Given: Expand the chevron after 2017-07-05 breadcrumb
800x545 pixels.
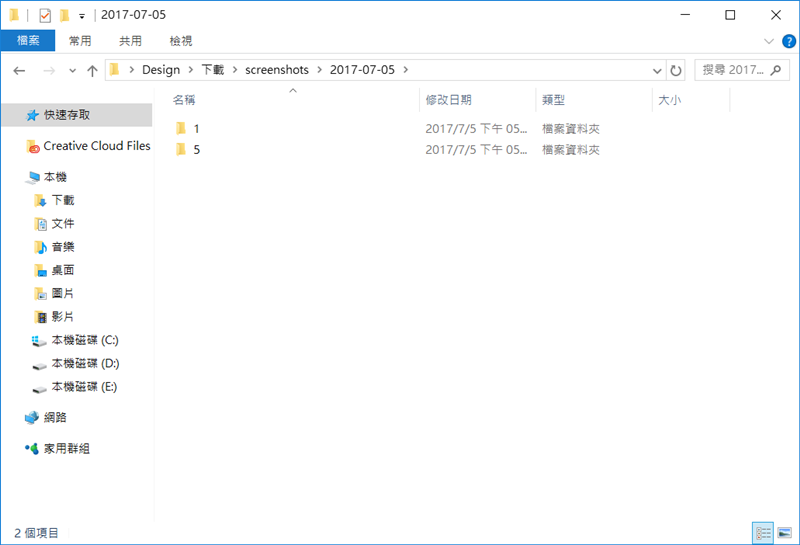Looking at the screenshot, I should coord(406,69).
